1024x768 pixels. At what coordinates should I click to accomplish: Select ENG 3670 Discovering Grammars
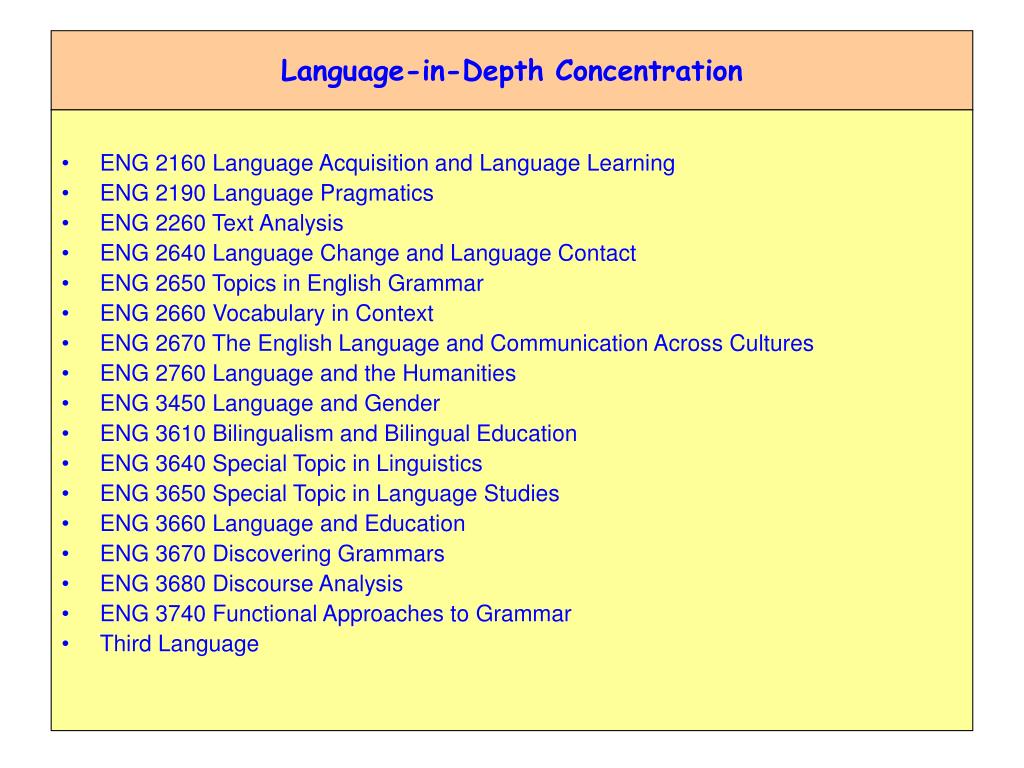[x=272, y=554]
